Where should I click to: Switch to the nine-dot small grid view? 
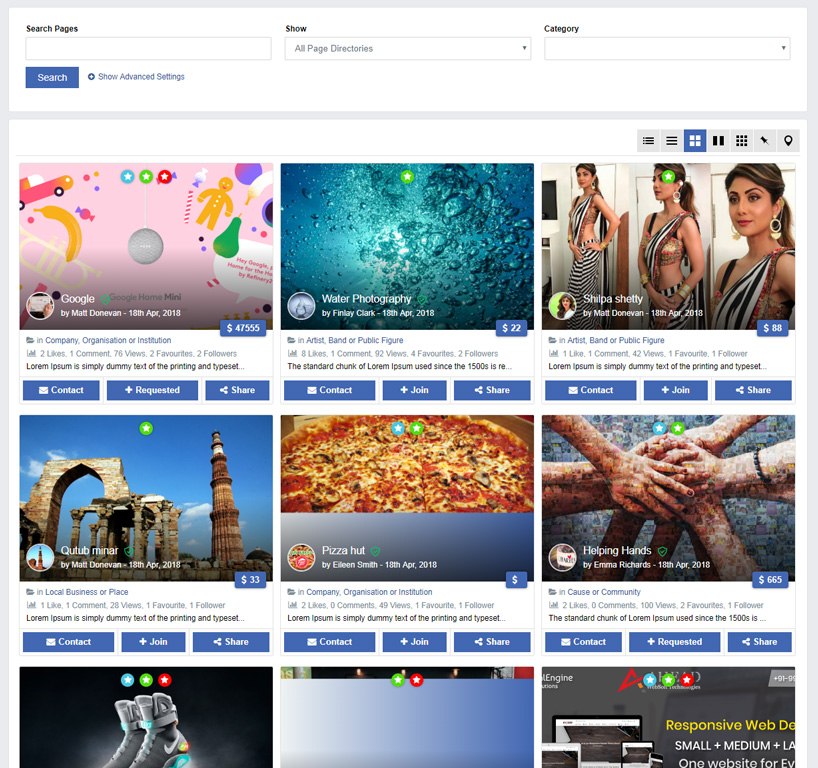pyautogui.click(x=741, y=141)
